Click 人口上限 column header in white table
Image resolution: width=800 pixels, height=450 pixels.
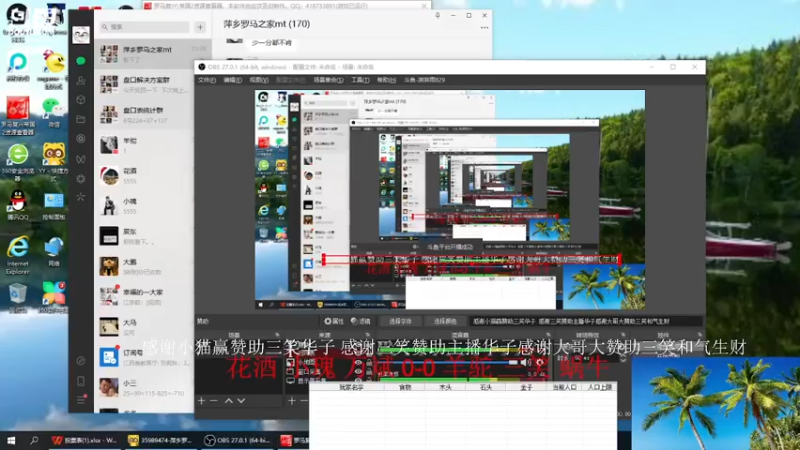click(599, 387)
